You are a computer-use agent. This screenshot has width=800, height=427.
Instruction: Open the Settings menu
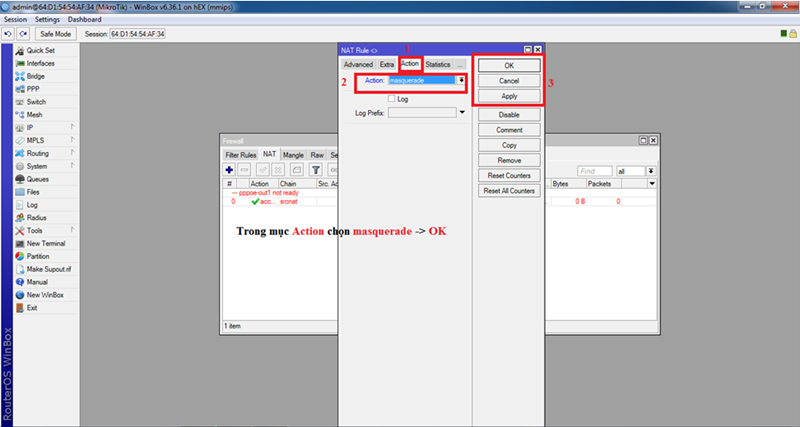tap(47, 20)
